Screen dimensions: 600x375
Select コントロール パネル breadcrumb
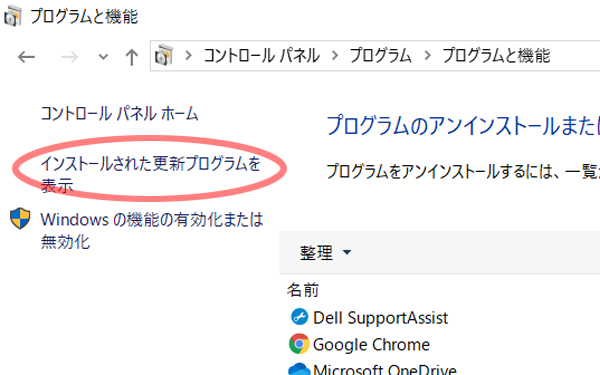pos(261,55)
